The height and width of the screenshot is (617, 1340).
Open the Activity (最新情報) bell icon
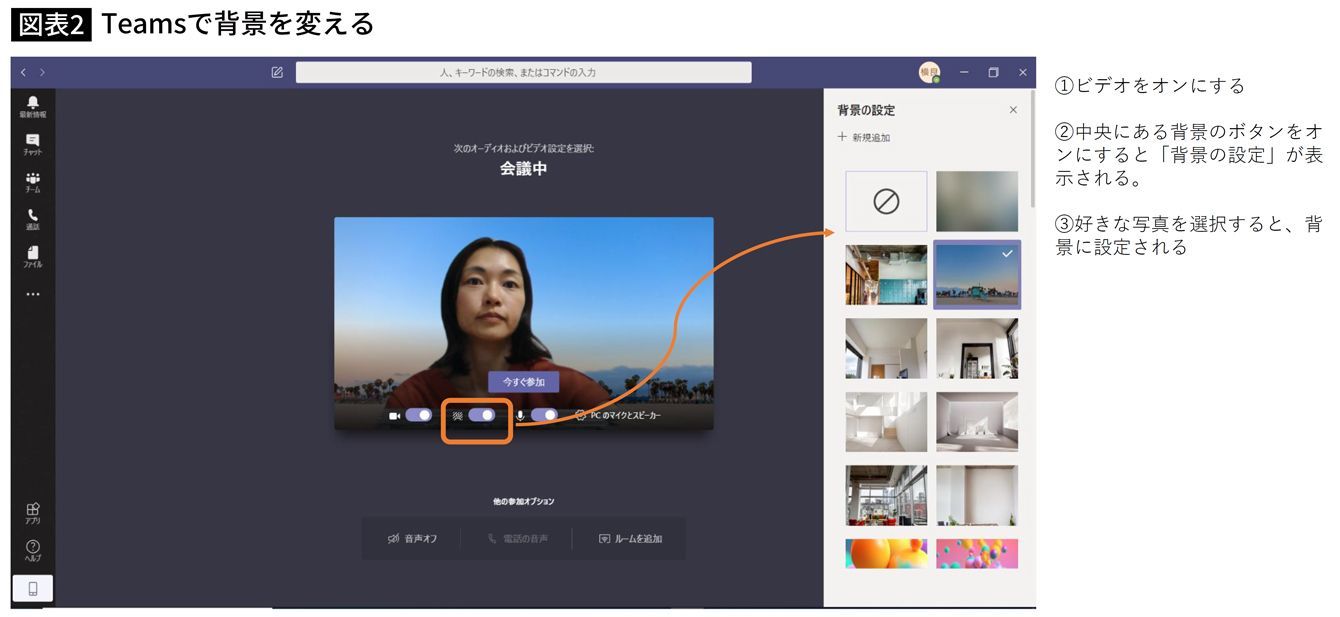[33, 105]
